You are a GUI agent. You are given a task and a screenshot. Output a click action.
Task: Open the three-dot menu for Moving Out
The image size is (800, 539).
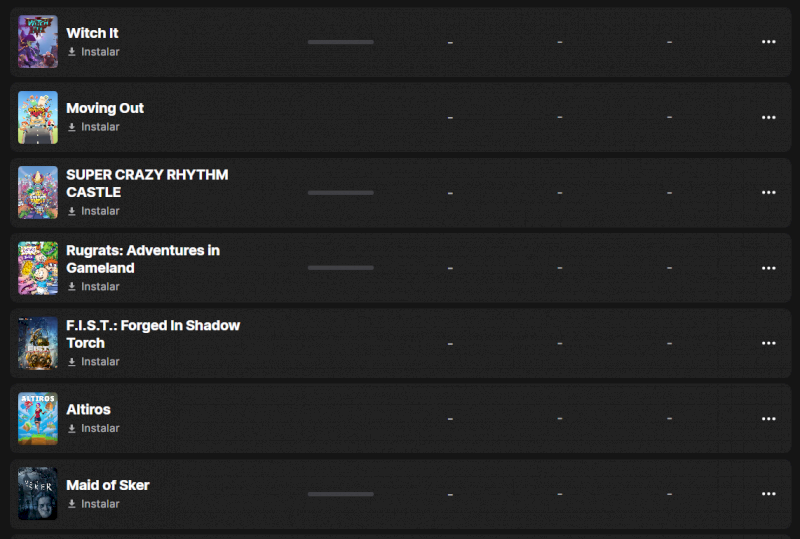(768, 117)
